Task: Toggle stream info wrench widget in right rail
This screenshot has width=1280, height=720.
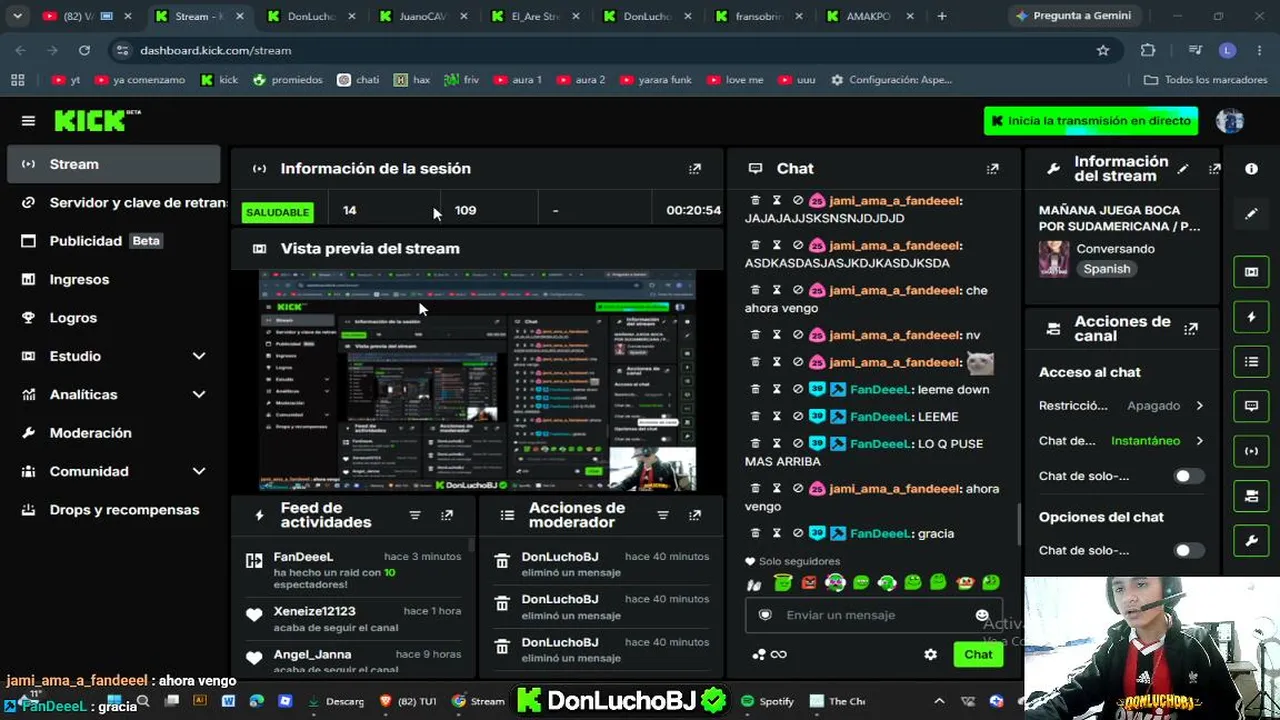Action: [1251, 541]
